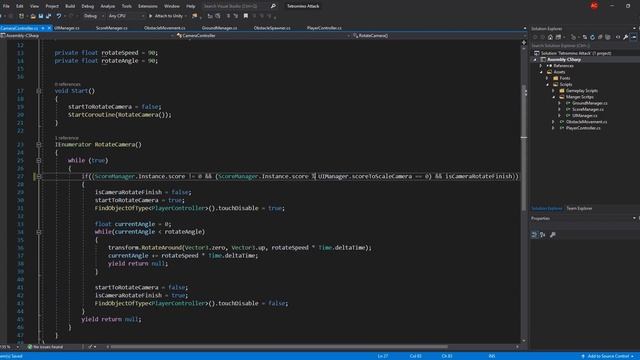Collapse the Start() method outline

[39, 91]
